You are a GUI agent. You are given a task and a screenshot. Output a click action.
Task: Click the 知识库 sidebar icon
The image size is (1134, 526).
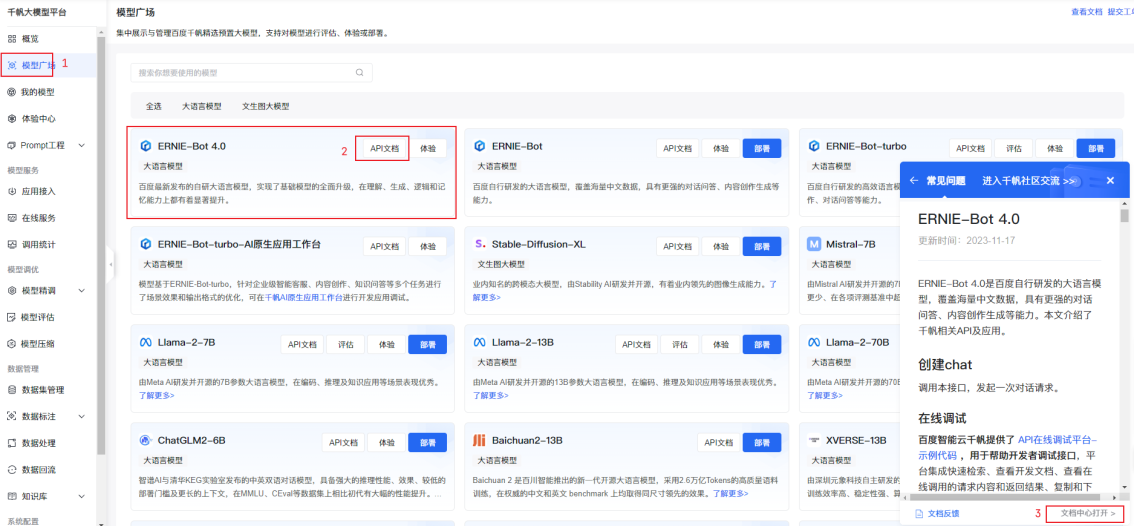pyautogui.click(x=12, y=496)
